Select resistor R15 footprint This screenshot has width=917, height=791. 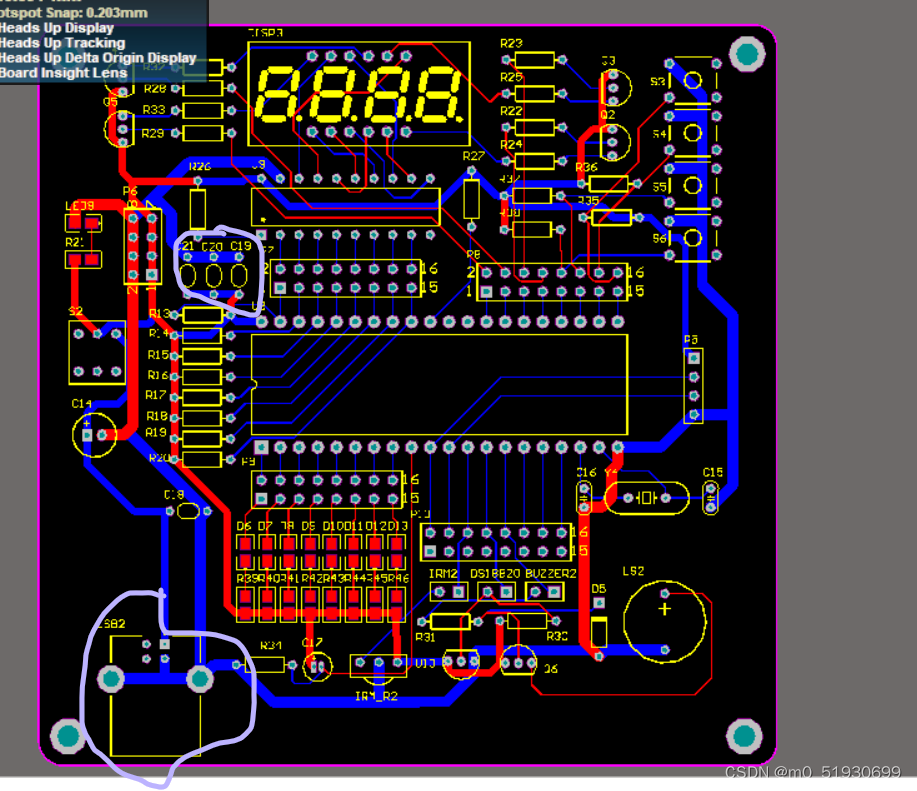click(x=202, y=356)
